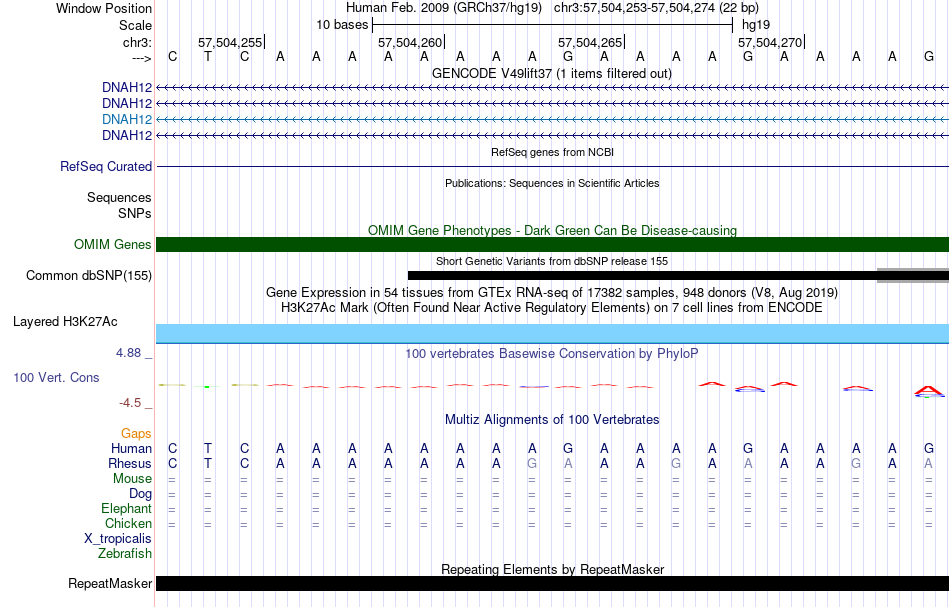The height and width of the screenshot is (607, 950).
Task: Click the Chicken alignment row label
Action: click(128, 523)
